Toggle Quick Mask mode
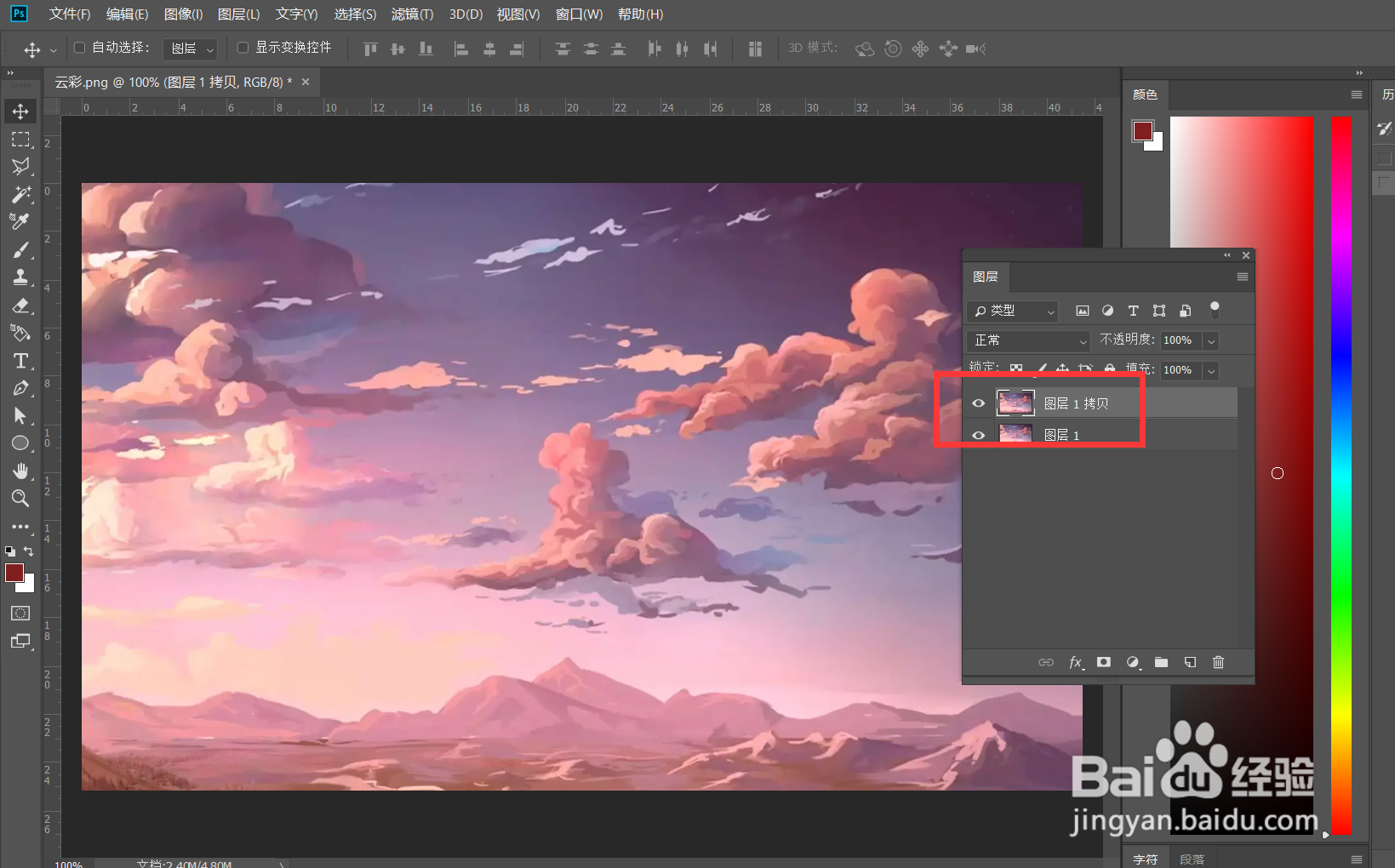1395x868 pixels. (x=20, y=614)
